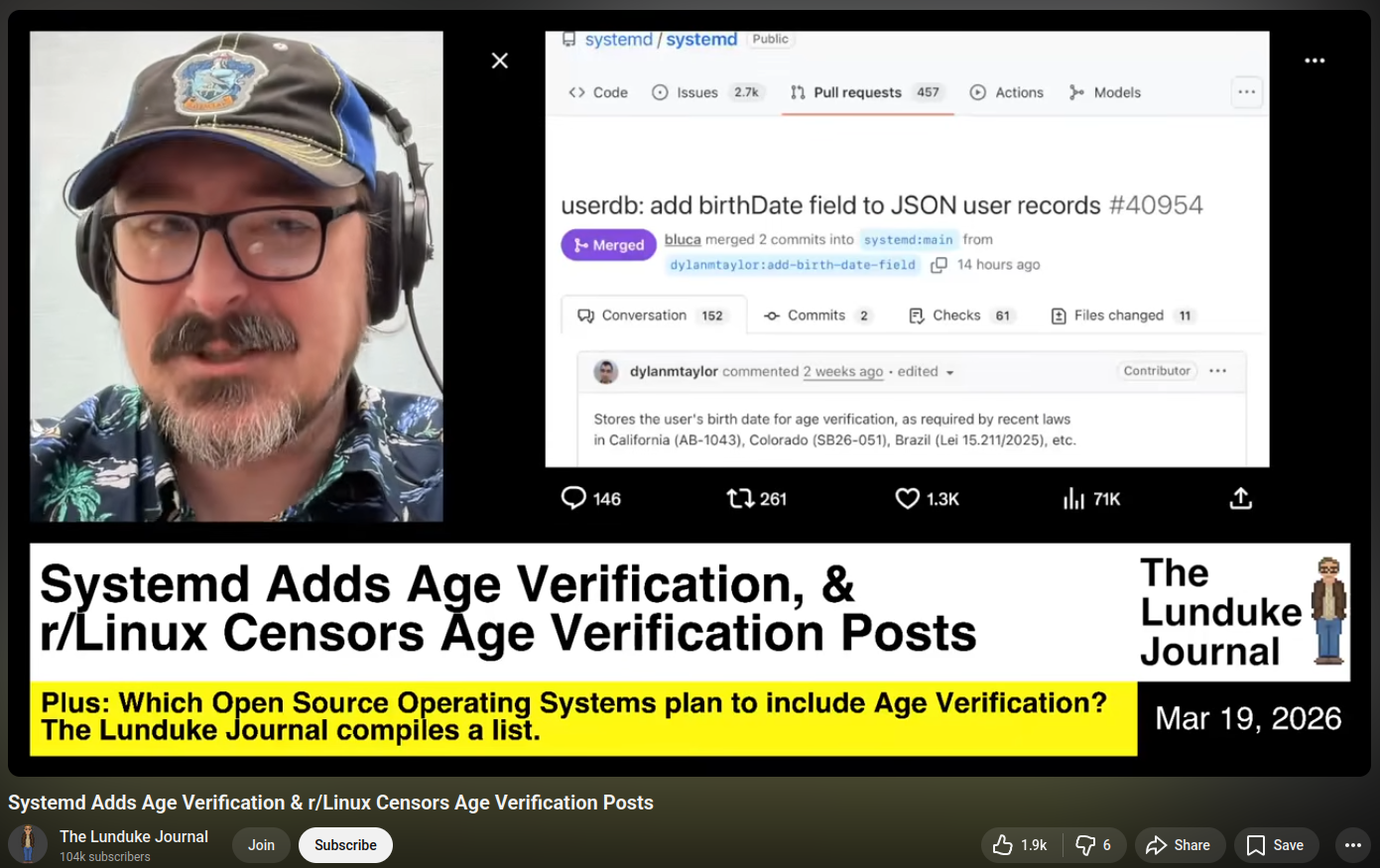The image size is (1380, 868).
Task: Click the yellow 'Plus: Which Open Source' banner
Action: click(x=583, y=718)
